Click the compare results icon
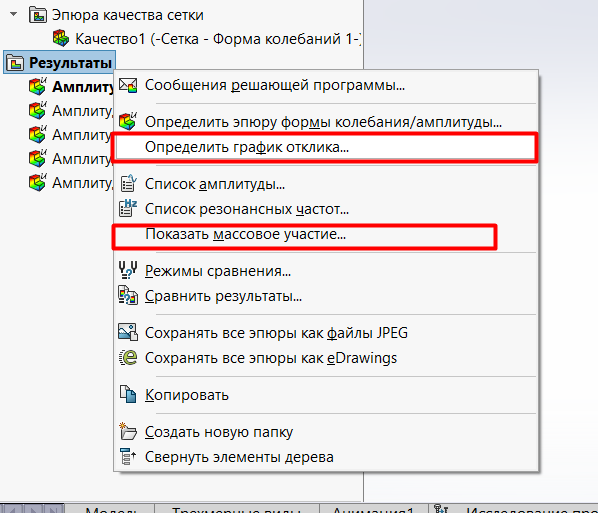 tap(128, 296)
